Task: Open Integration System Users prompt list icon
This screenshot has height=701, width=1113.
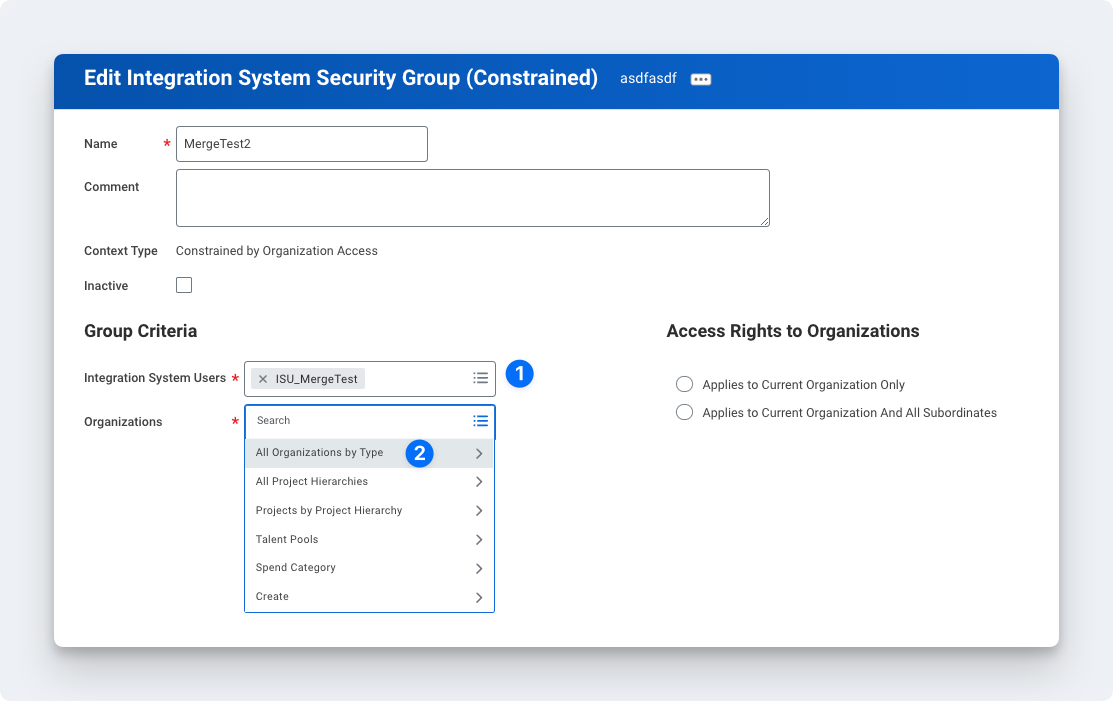Action: click(x=480, y=378)
